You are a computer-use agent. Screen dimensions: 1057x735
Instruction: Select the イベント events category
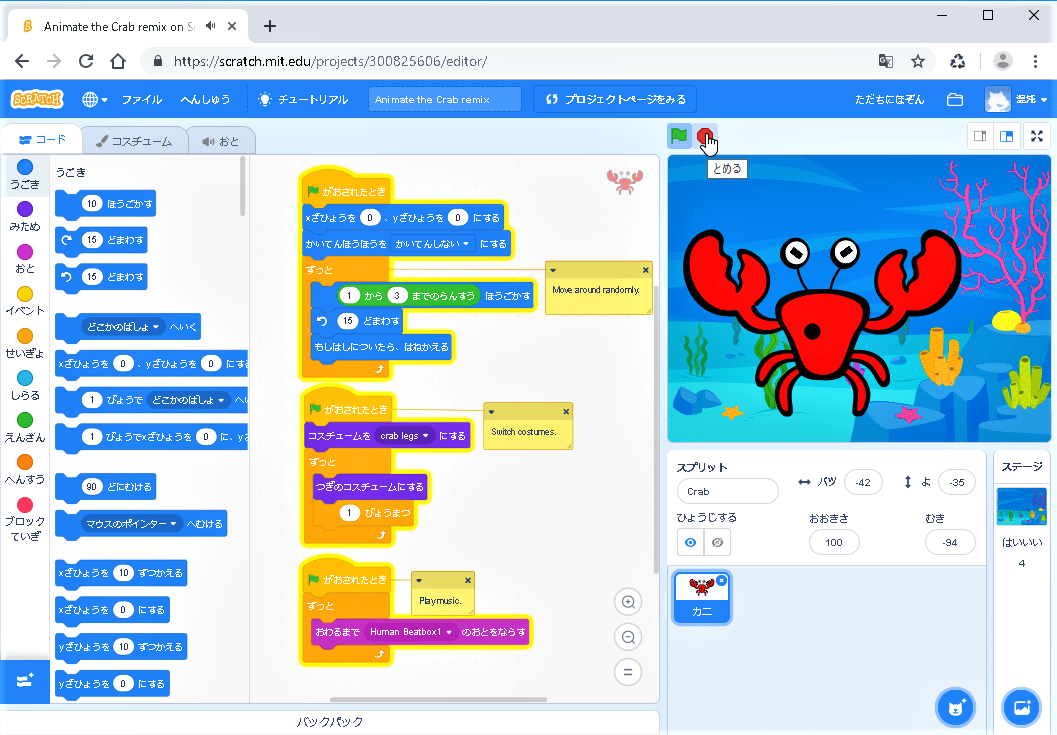pos(25,301)
